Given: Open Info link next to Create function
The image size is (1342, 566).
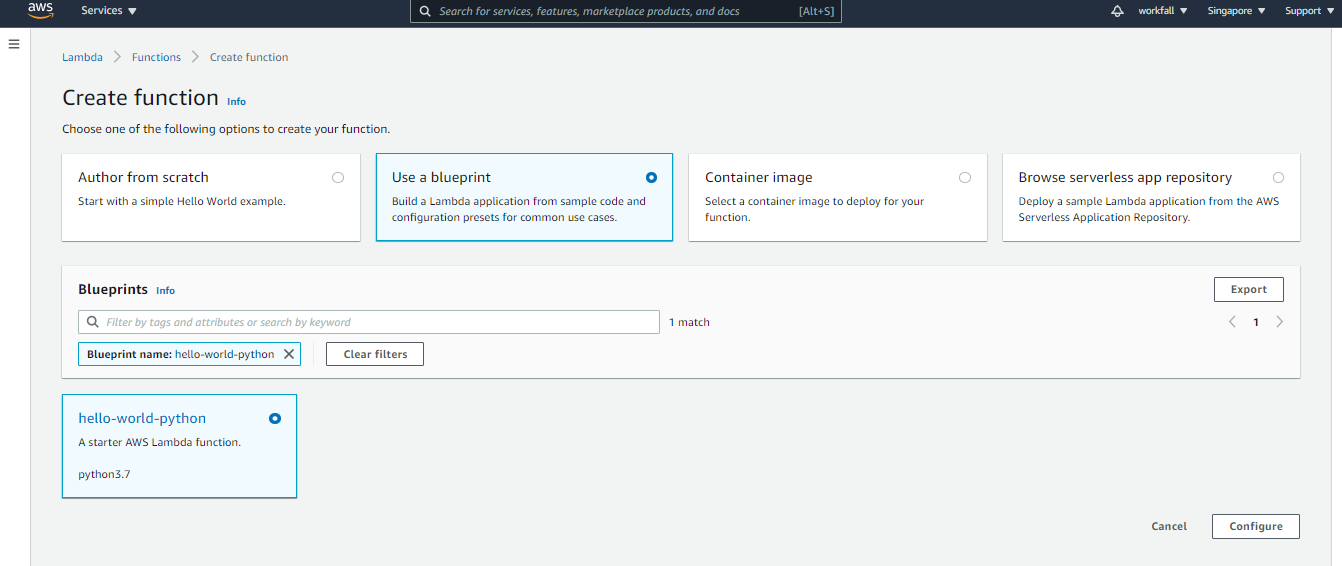Looking at the screenshot, I should pos(236,102).
